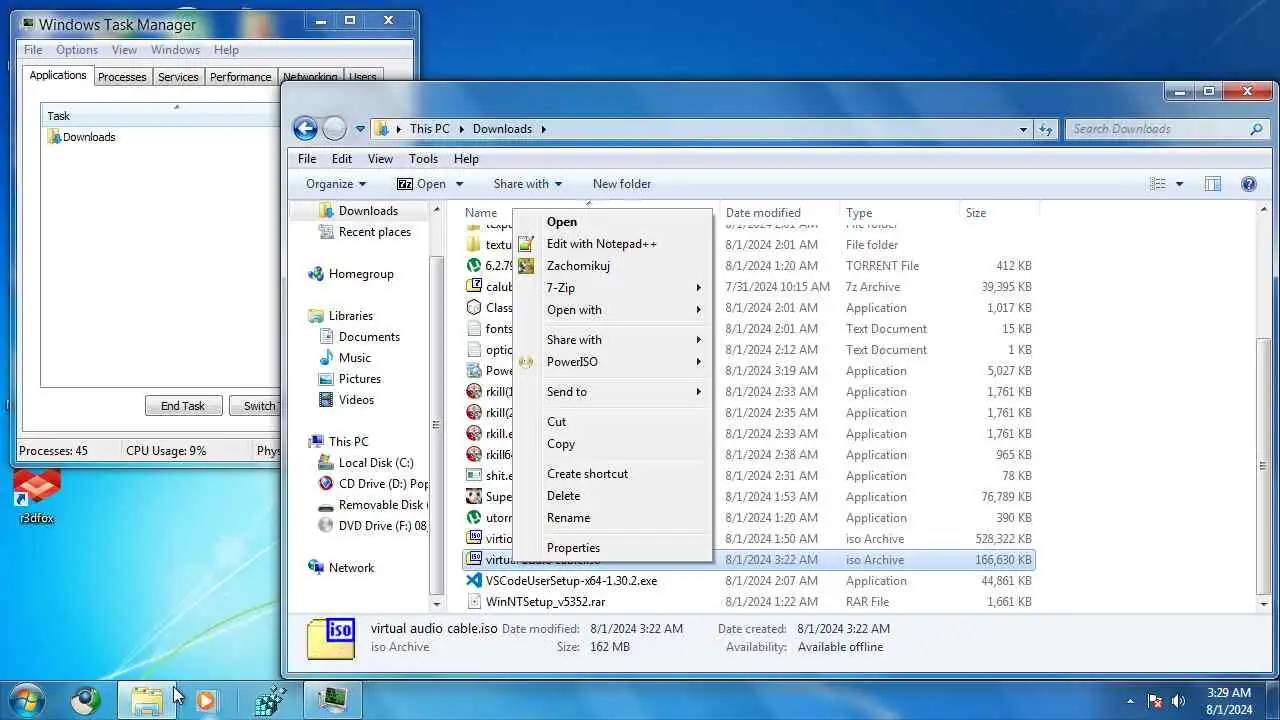Open the Windows Start menu

tap(27, 700)
